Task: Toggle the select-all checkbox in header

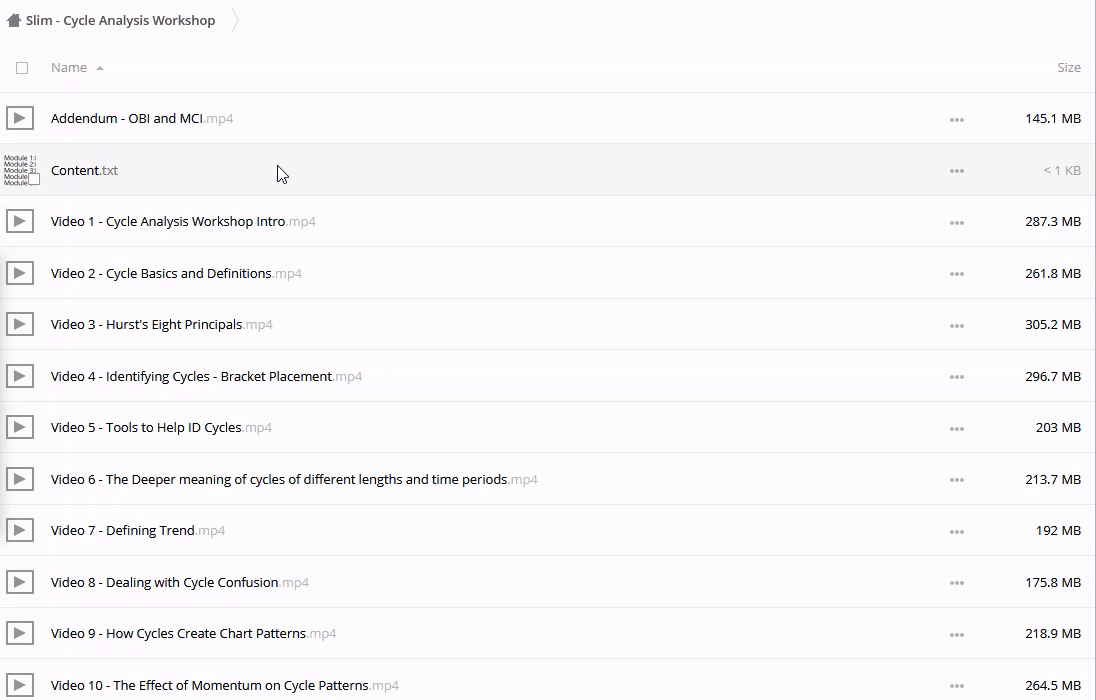Action: pyautogui.click(x=22, y=68)
